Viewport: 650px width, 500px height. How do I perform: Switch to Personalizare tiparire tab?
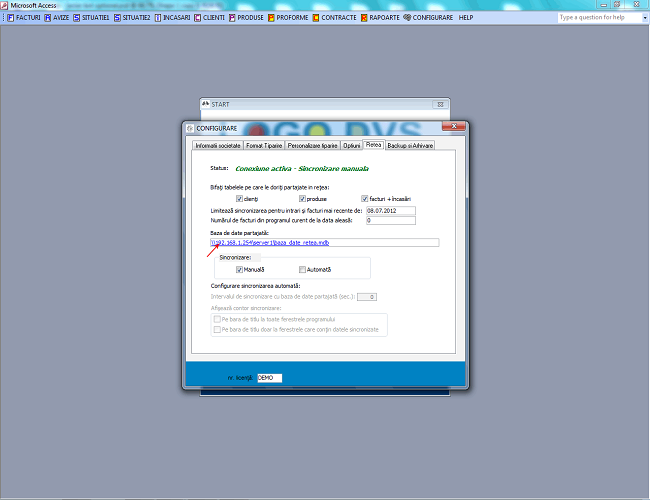pyautogui.click(x=313, y=146)
